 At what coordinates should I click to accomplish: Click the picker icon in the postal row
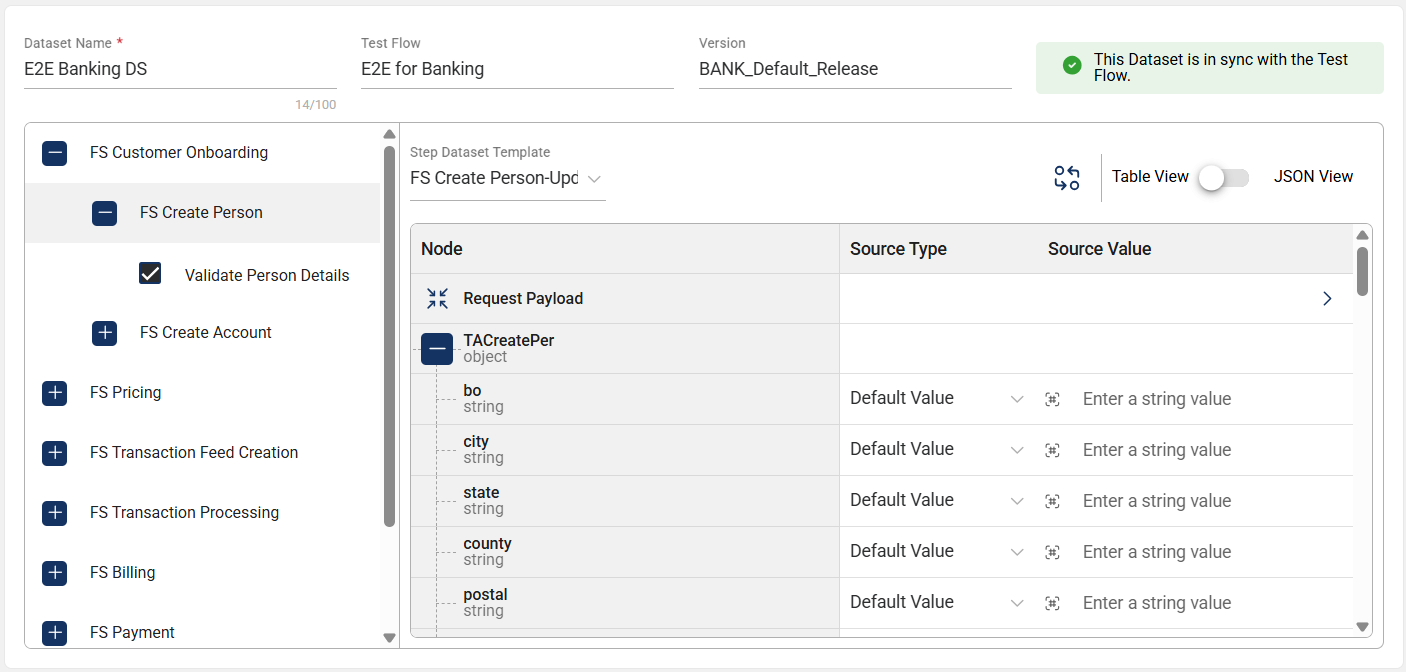pyautogui.click(x=1052, y=603)
